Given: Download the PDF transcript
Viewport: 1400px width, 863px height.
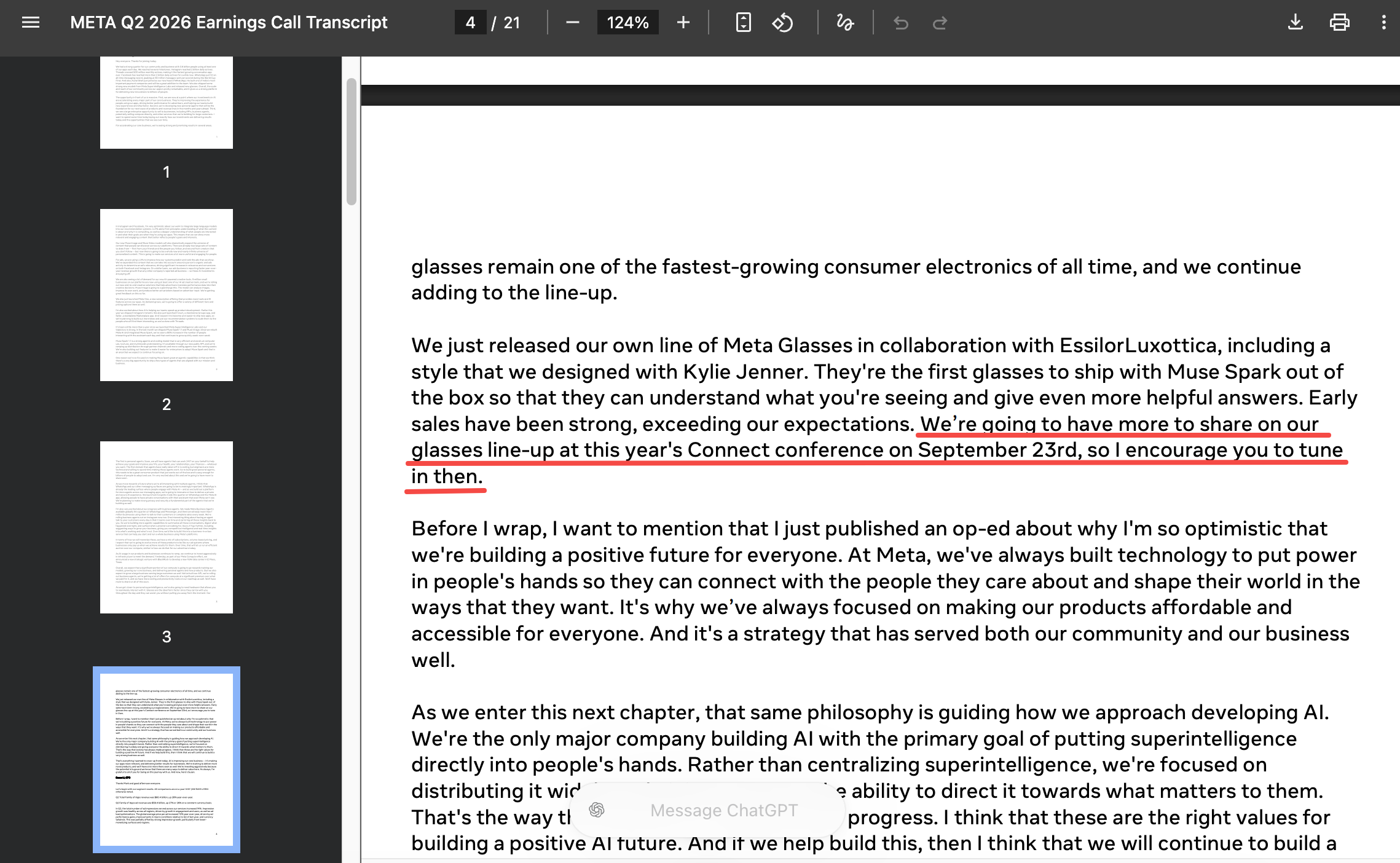Looking at the screenshot, I should (1295, 23).
